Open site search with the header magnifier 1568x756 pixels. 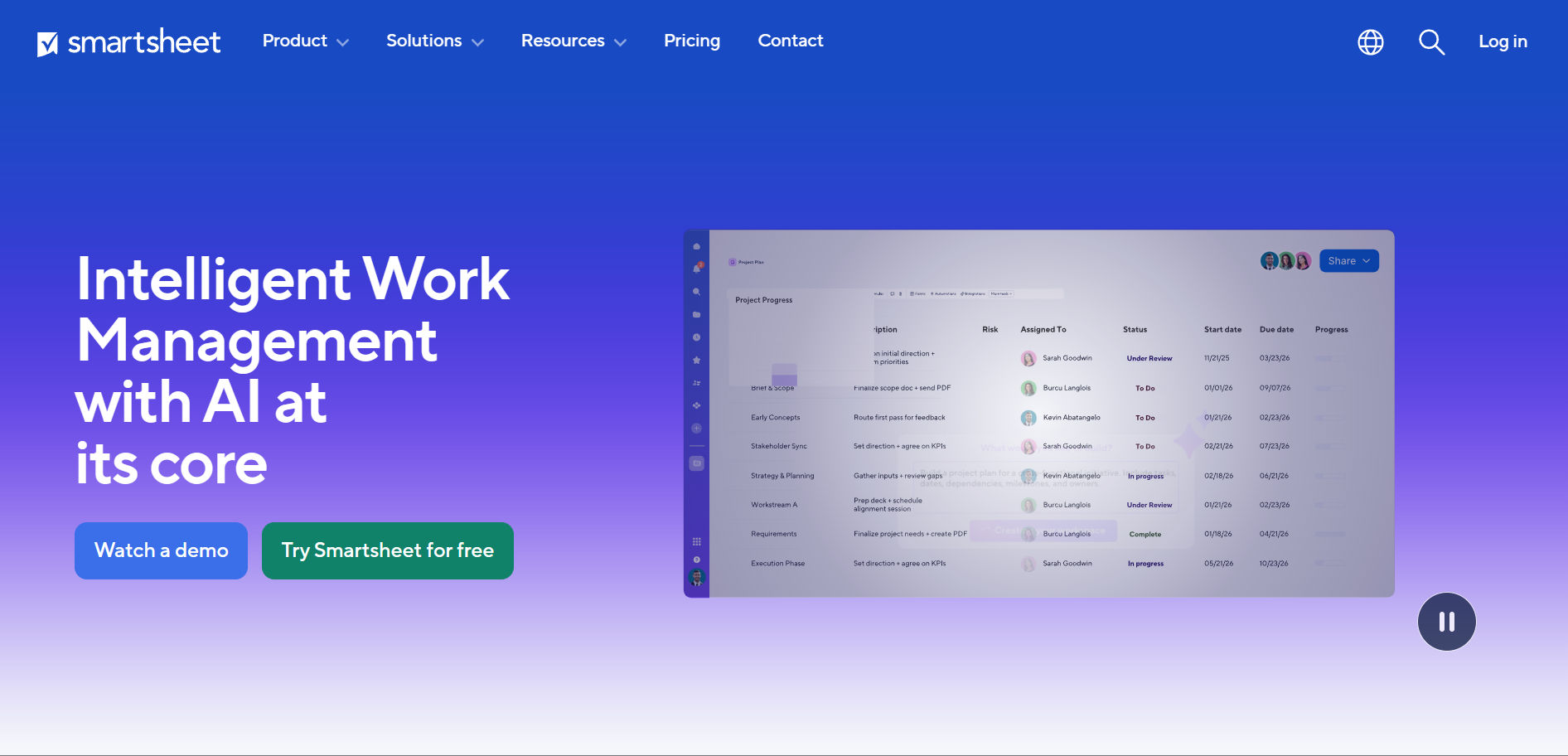point(1431,41)
